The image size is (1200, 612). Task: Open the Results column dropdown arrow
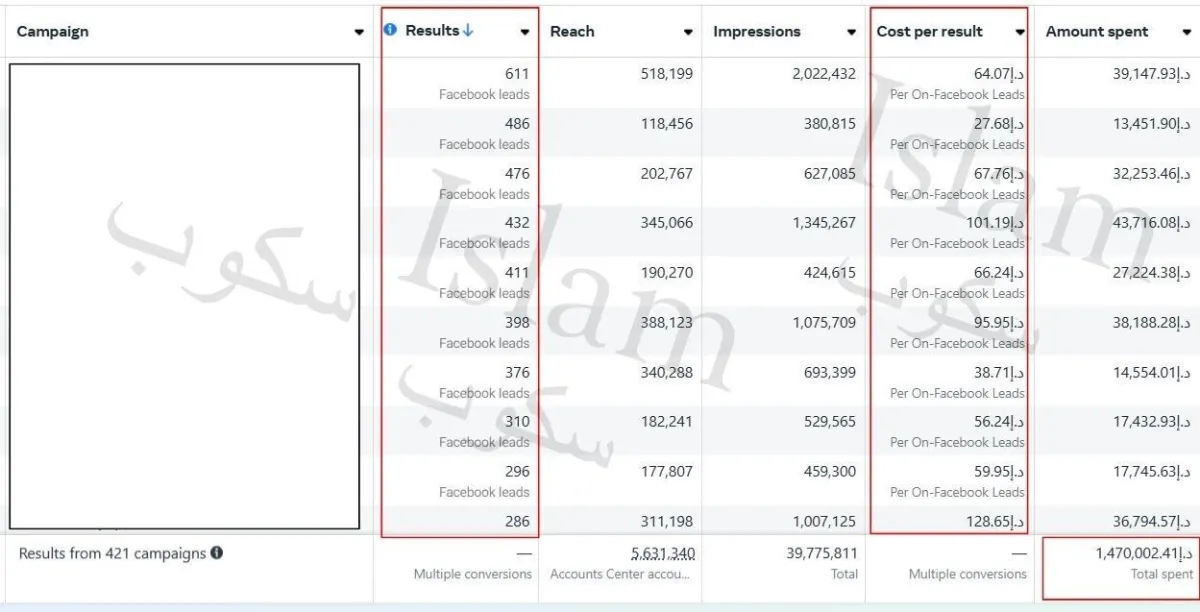coord(525,32)
